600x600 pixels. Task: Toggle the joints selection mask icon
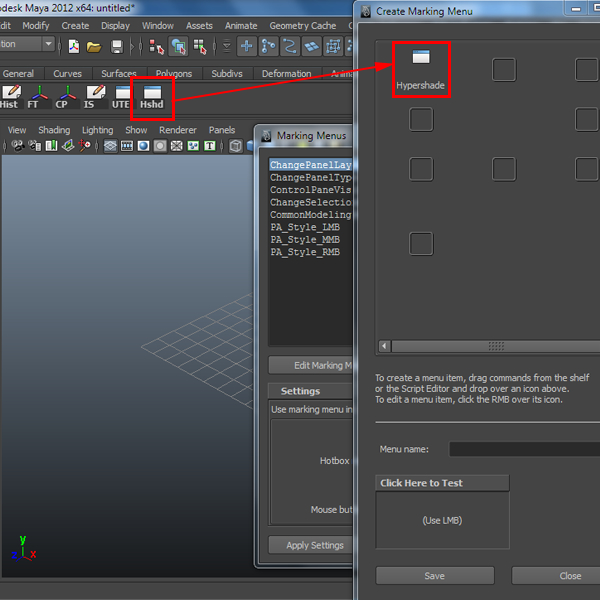(268, 46)
